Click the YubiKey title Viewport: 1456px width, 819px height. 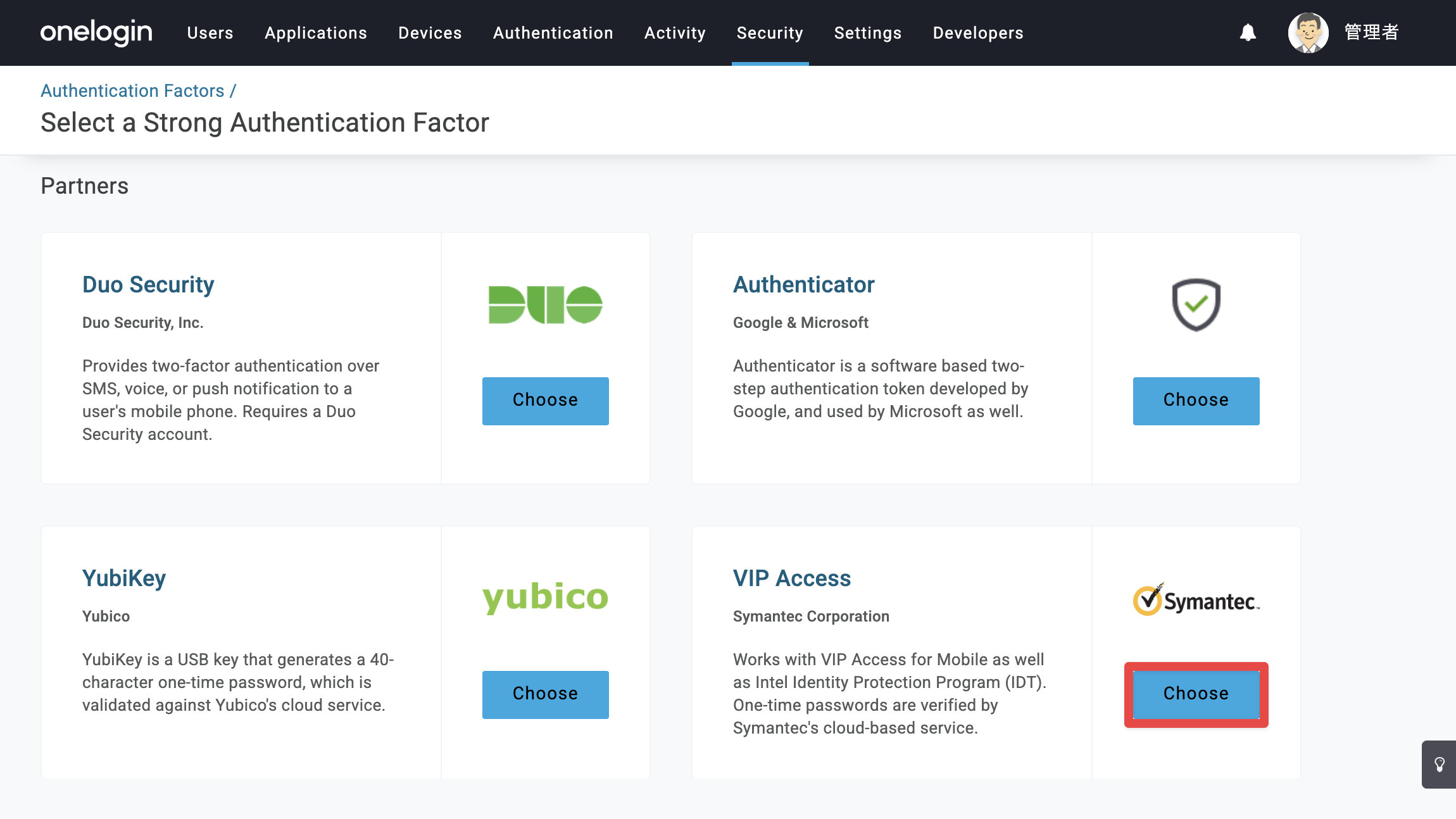click(124, 578)
